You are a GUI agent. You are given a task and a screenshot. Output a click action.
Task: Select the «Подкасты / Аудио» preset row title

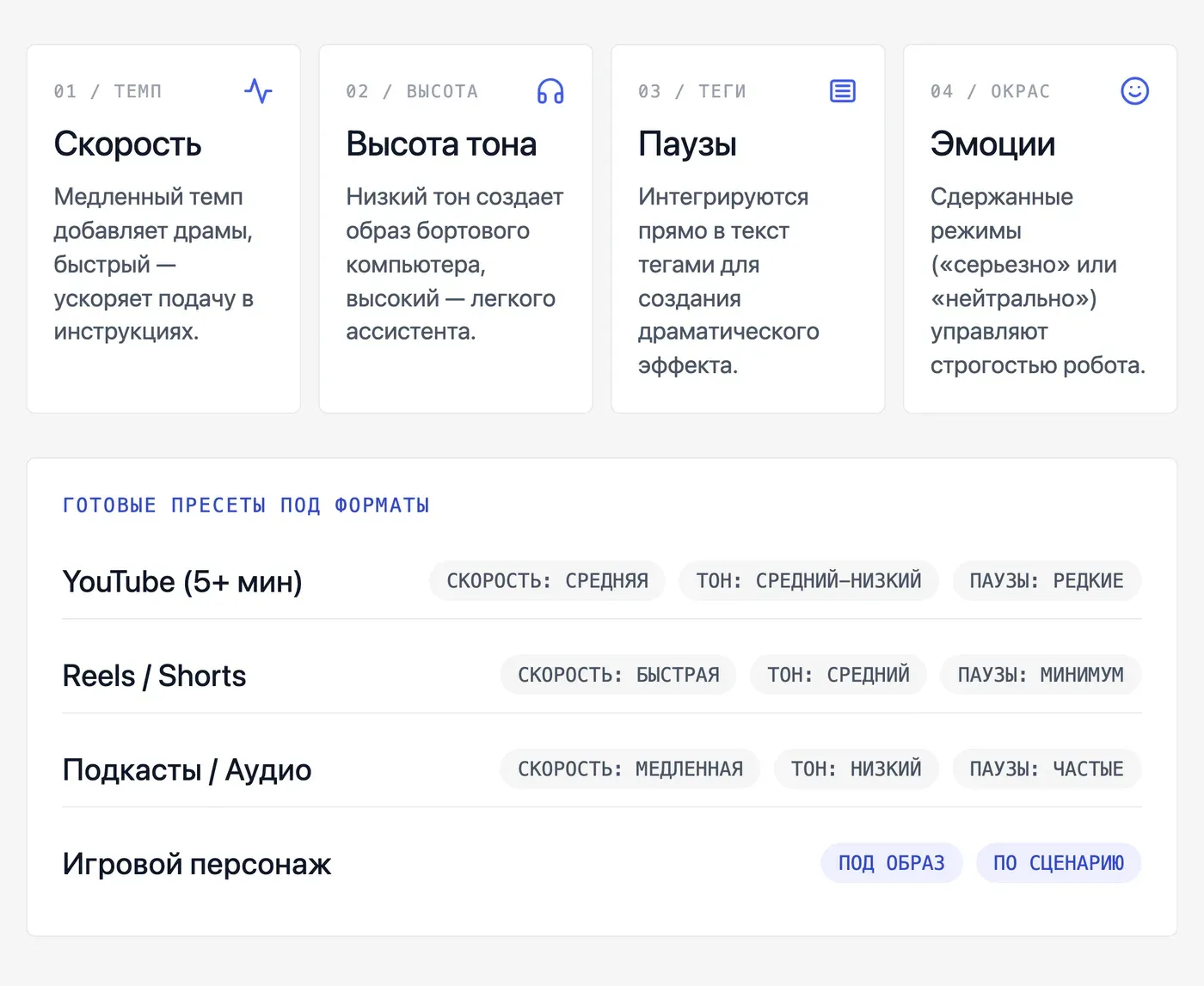(187, 770)
